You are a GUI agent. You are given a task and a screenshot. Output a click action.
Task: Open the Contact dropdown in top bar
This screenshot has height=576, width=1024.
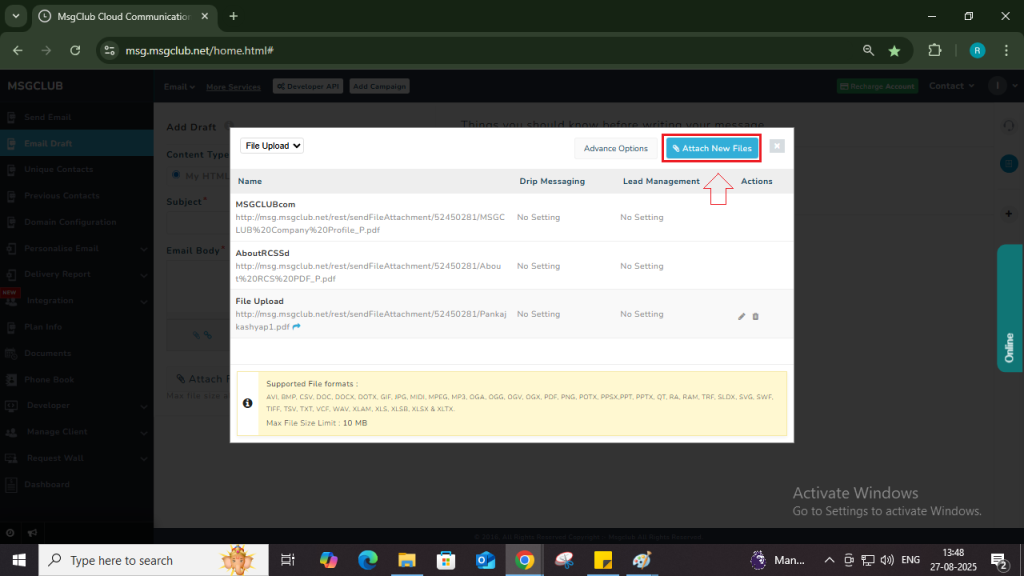952,86
